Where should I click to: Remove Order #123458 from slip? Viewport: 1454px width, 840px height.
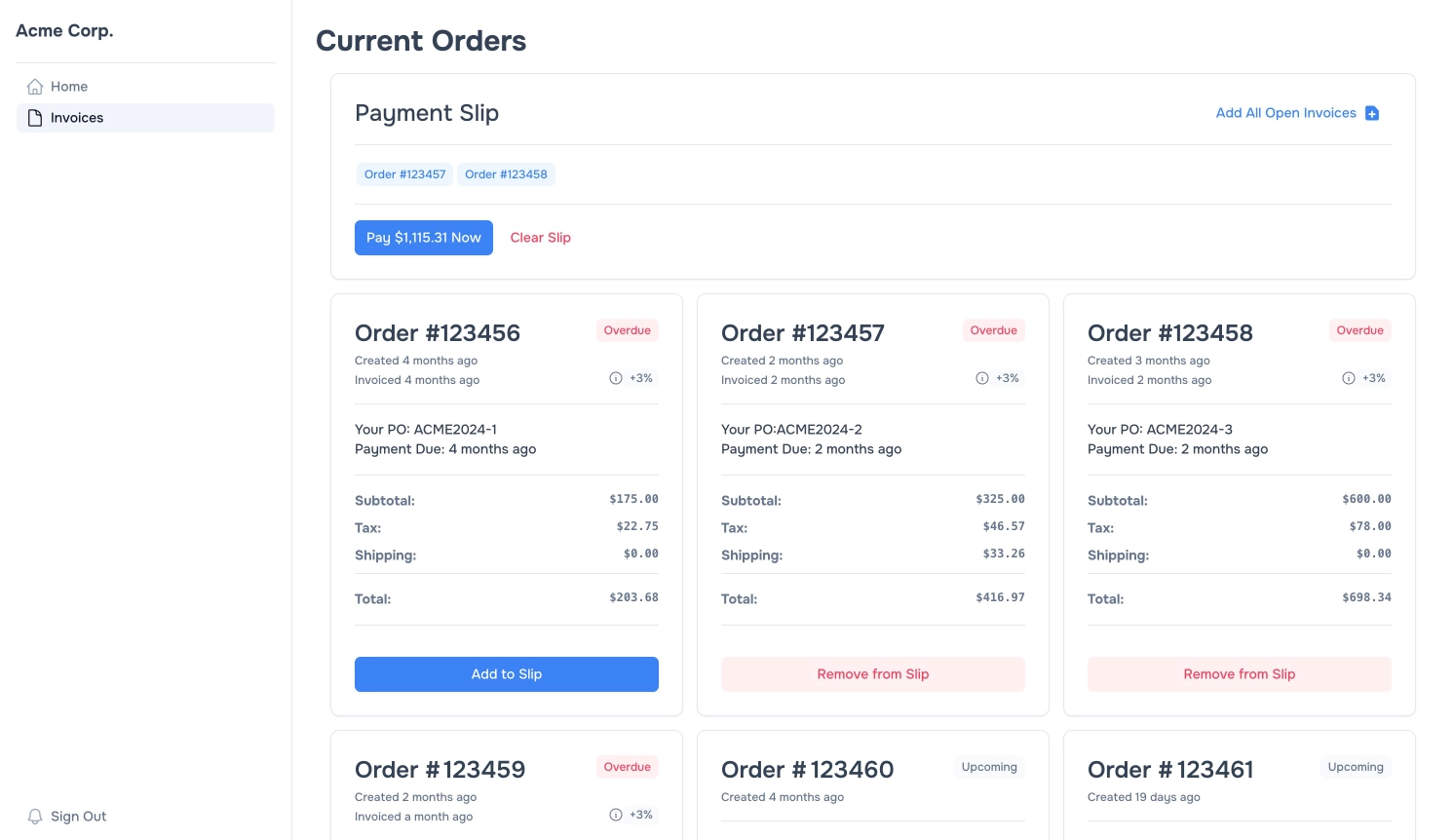point(1240,674)
